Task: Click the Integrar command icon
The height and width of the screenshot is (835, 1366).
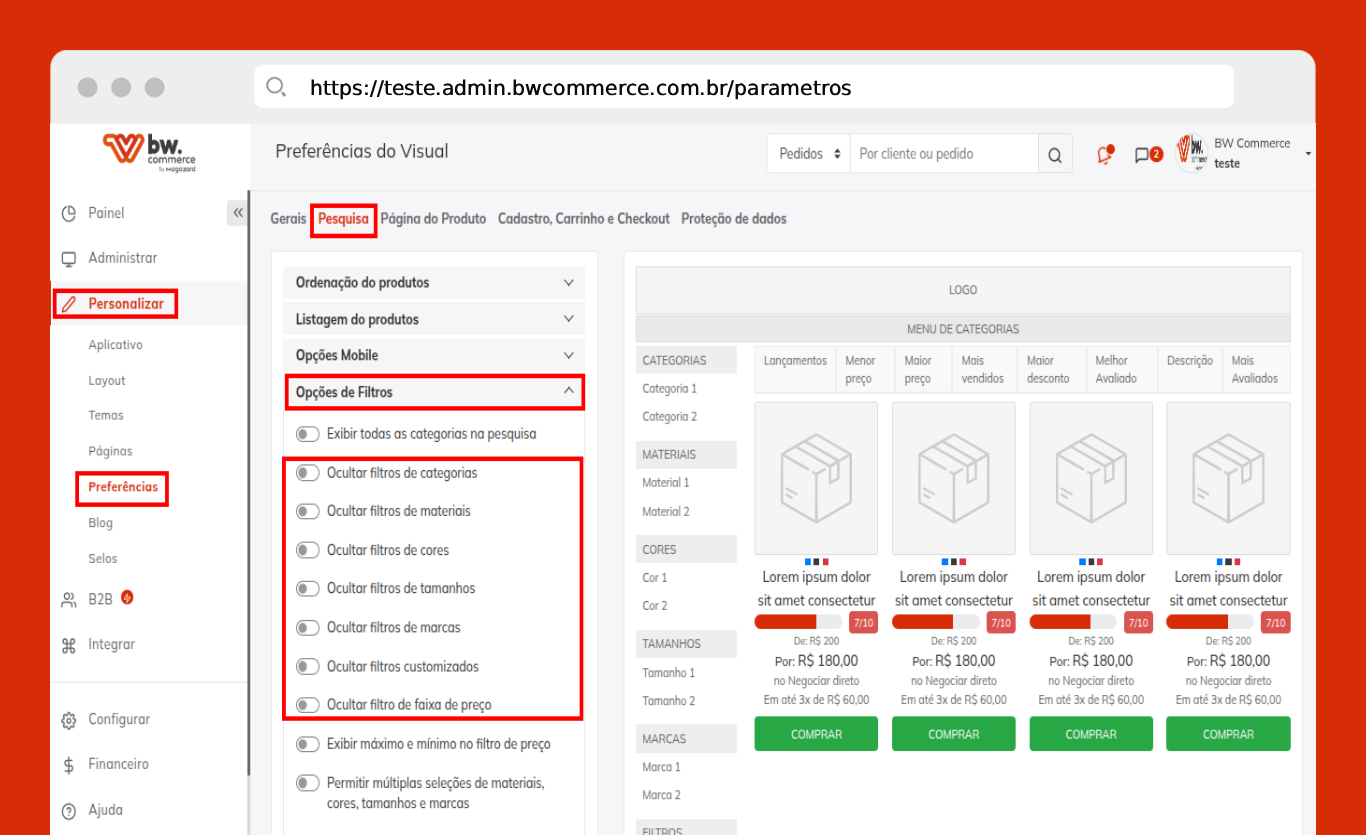Action: point(69,645)
